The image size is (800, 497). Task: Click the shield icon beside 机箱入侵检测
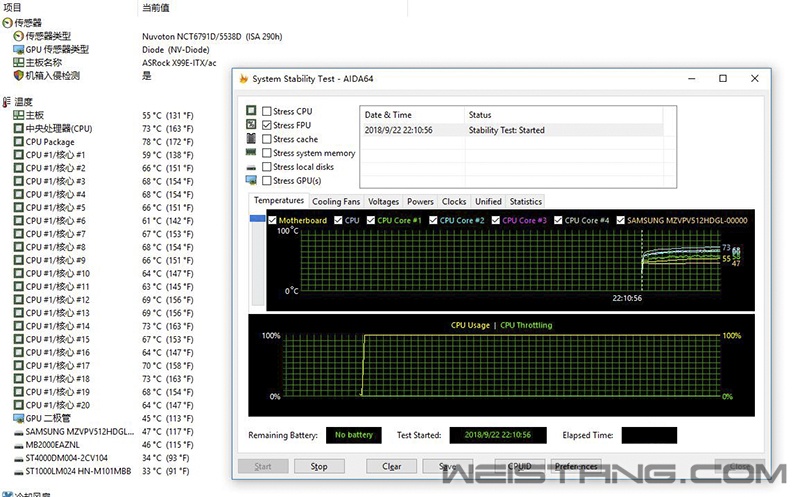tap(18, 75)
